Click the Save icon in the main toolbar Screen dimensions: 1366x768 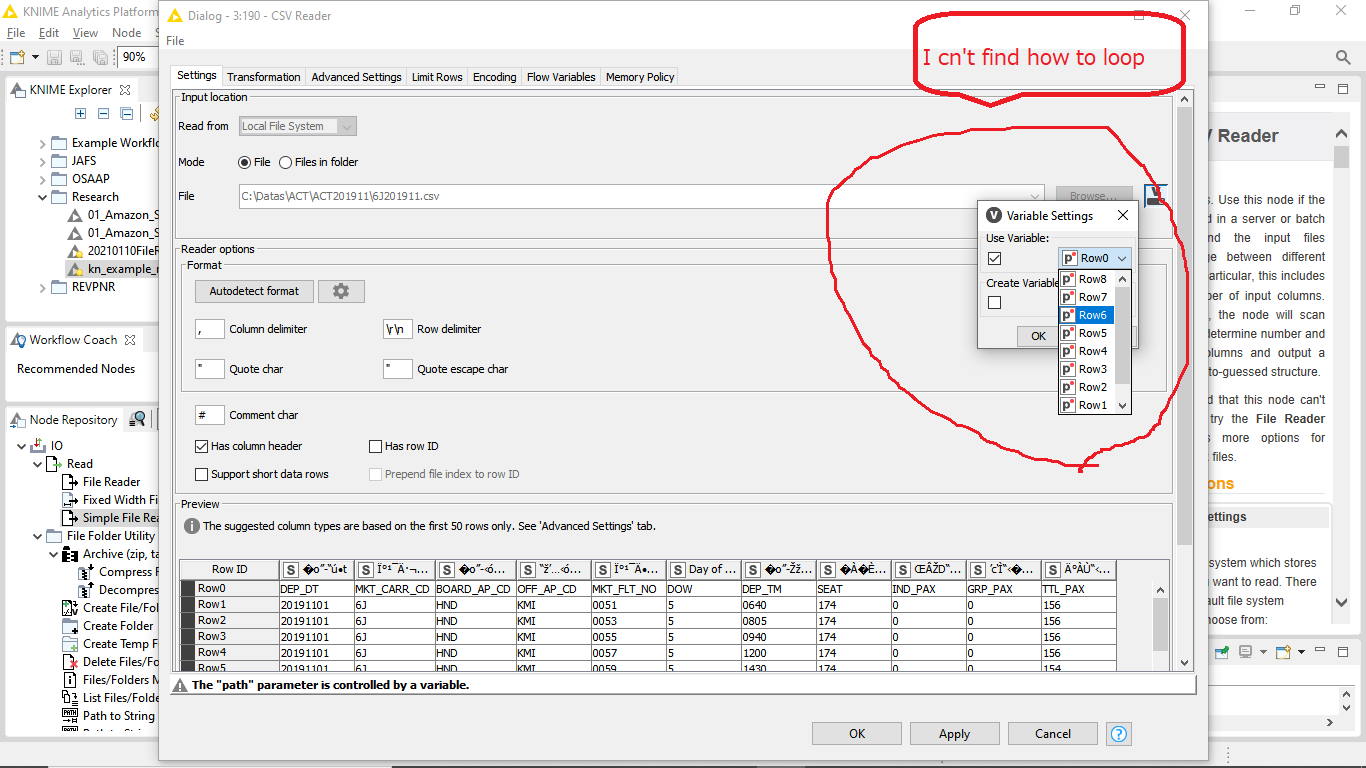click(x=54, y=58)
